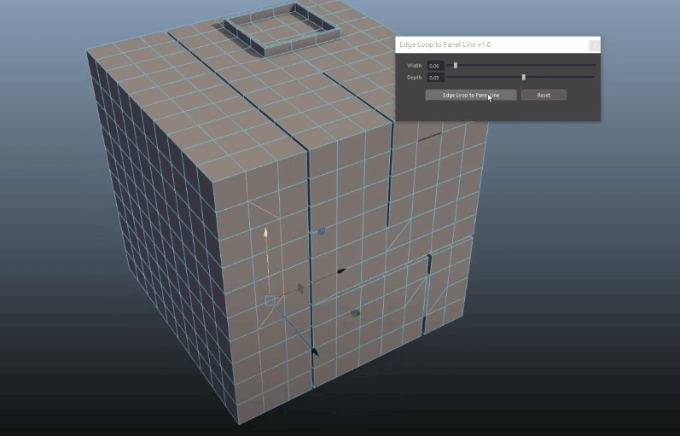Select the downward-pointing manipulator arrow near cube bottom
The width and height of the screenshot is (680, 436).
314,351
